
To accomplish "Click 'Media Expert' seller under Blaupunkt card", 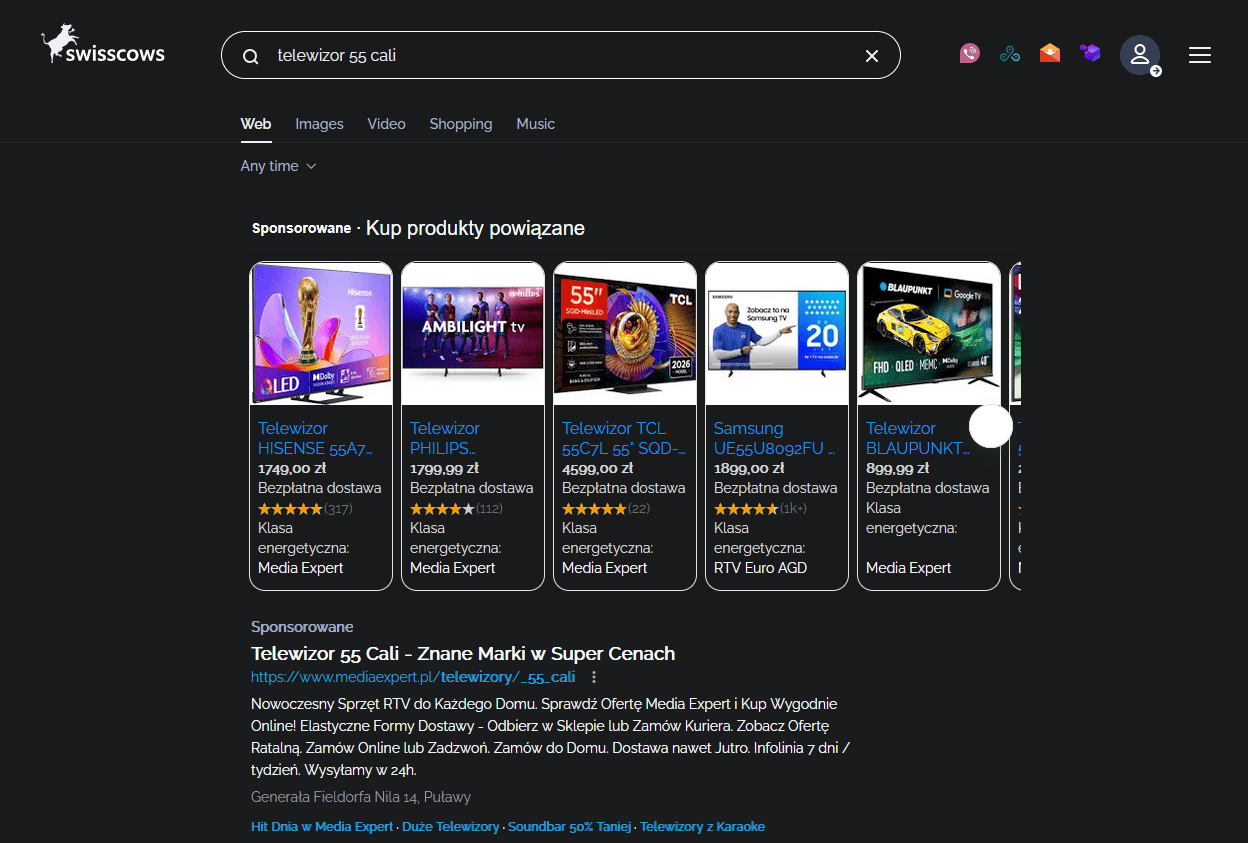I will (908, 568).
